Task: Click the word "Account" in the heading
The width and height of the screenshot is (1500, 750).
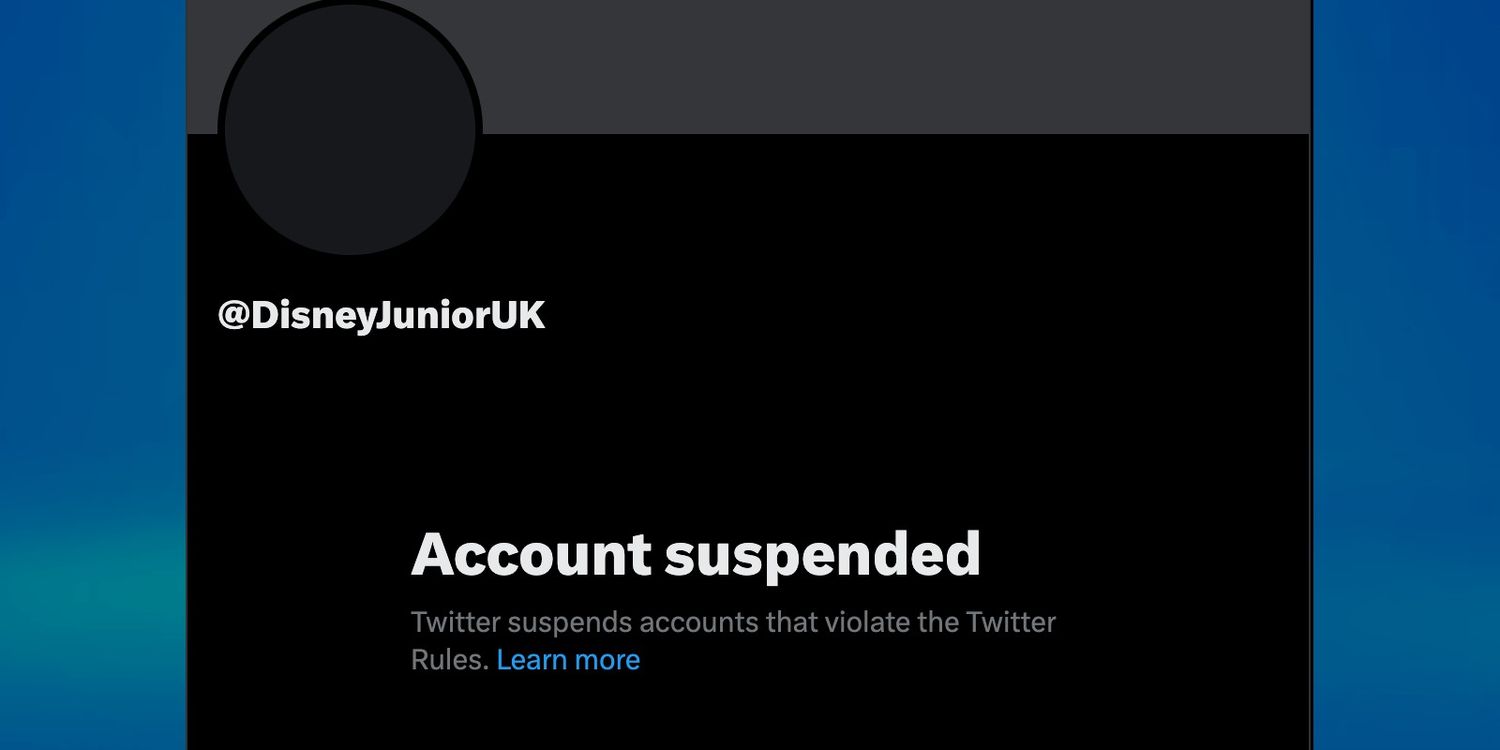Action: point(531,554)
